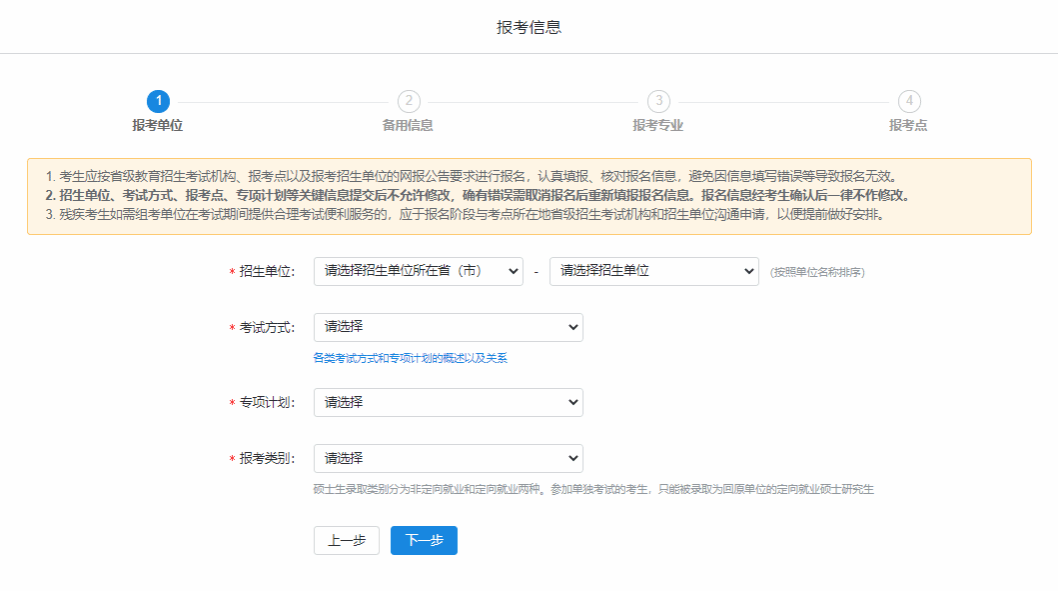Jump to the 报考点 step label
1058x591 pixels.
point(908,125)
